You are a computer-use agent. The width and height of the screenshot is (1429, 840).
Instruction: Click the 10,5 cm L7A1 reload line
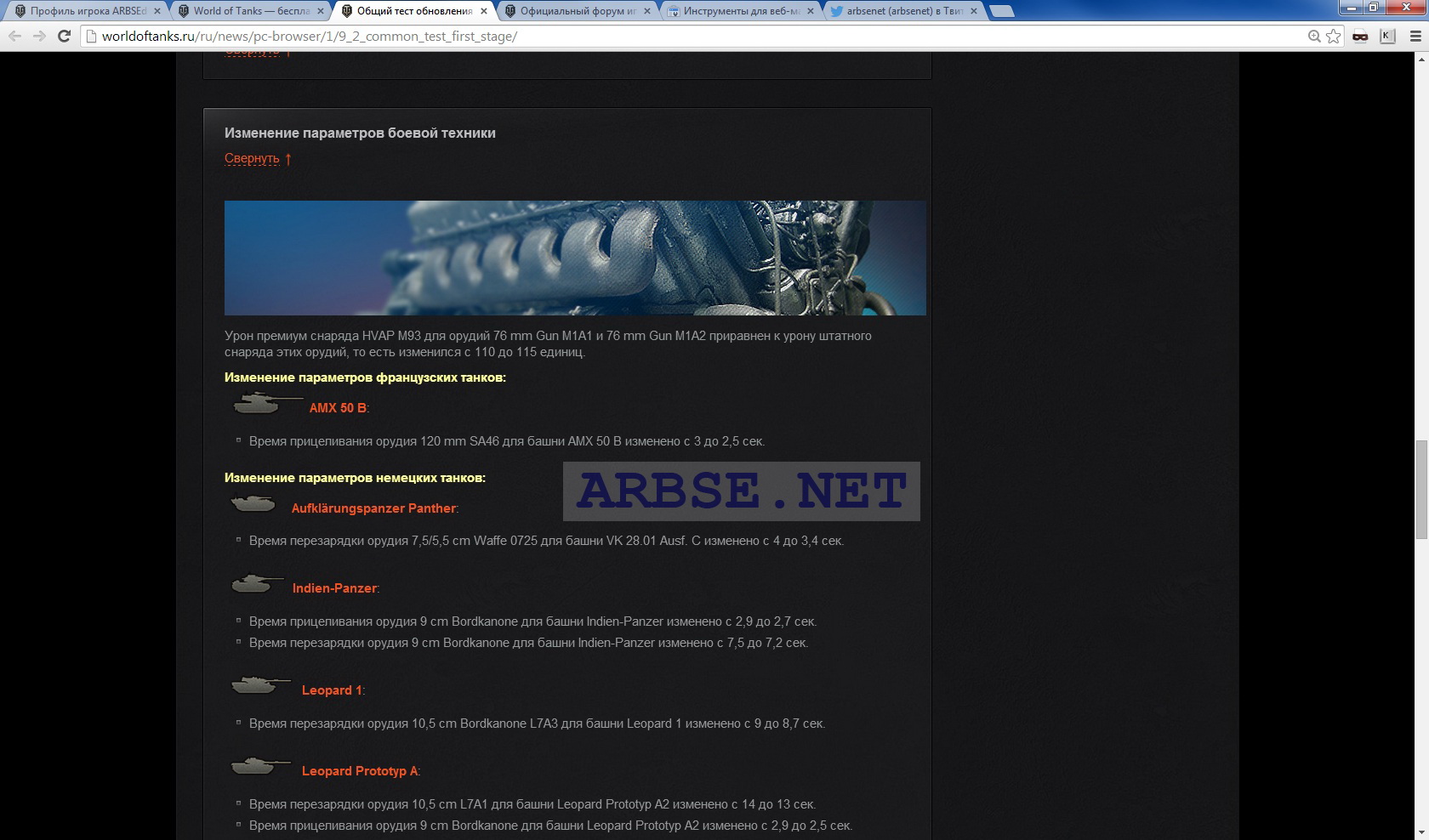[532, 804]
